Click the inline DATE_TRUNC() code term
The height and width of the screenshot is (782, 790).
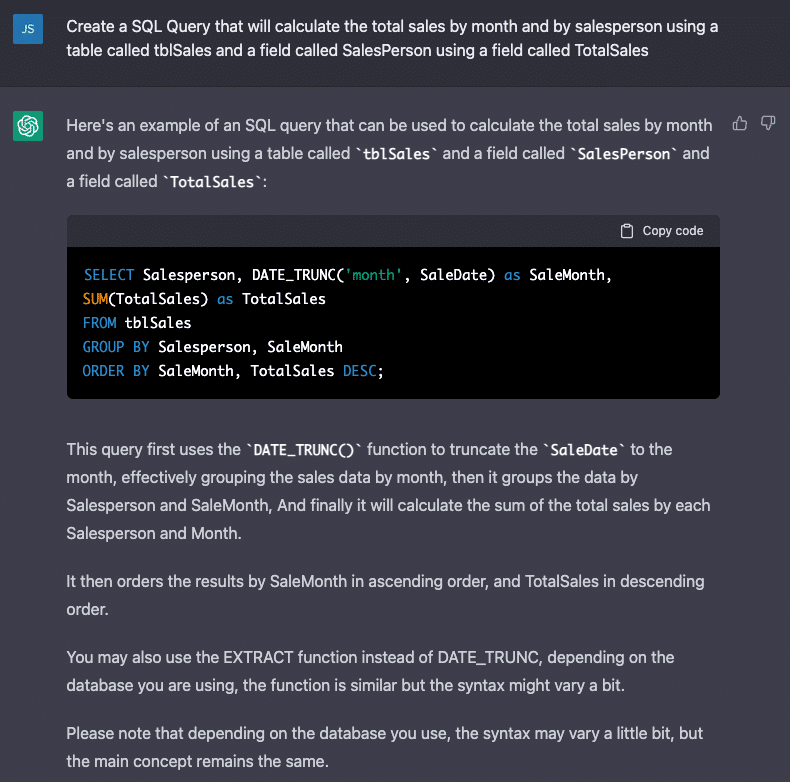click(x=304, y=449)
